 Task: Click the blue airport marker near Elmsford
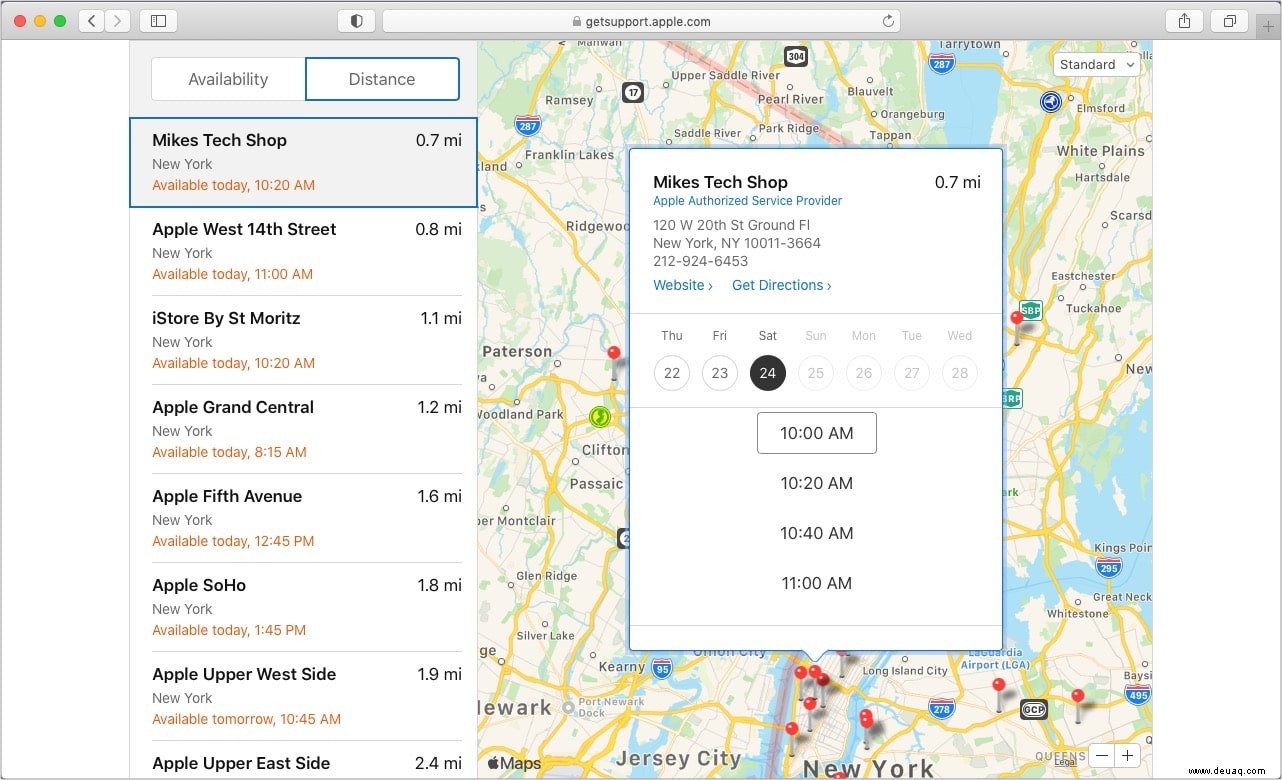point(1050,101)
